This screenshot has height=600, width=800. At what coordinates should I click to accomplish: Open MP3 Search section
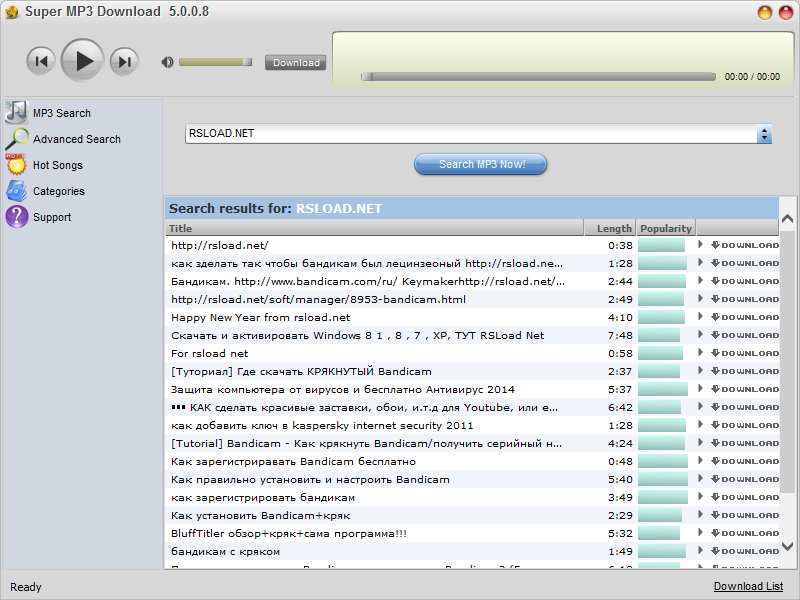(62, 113)
